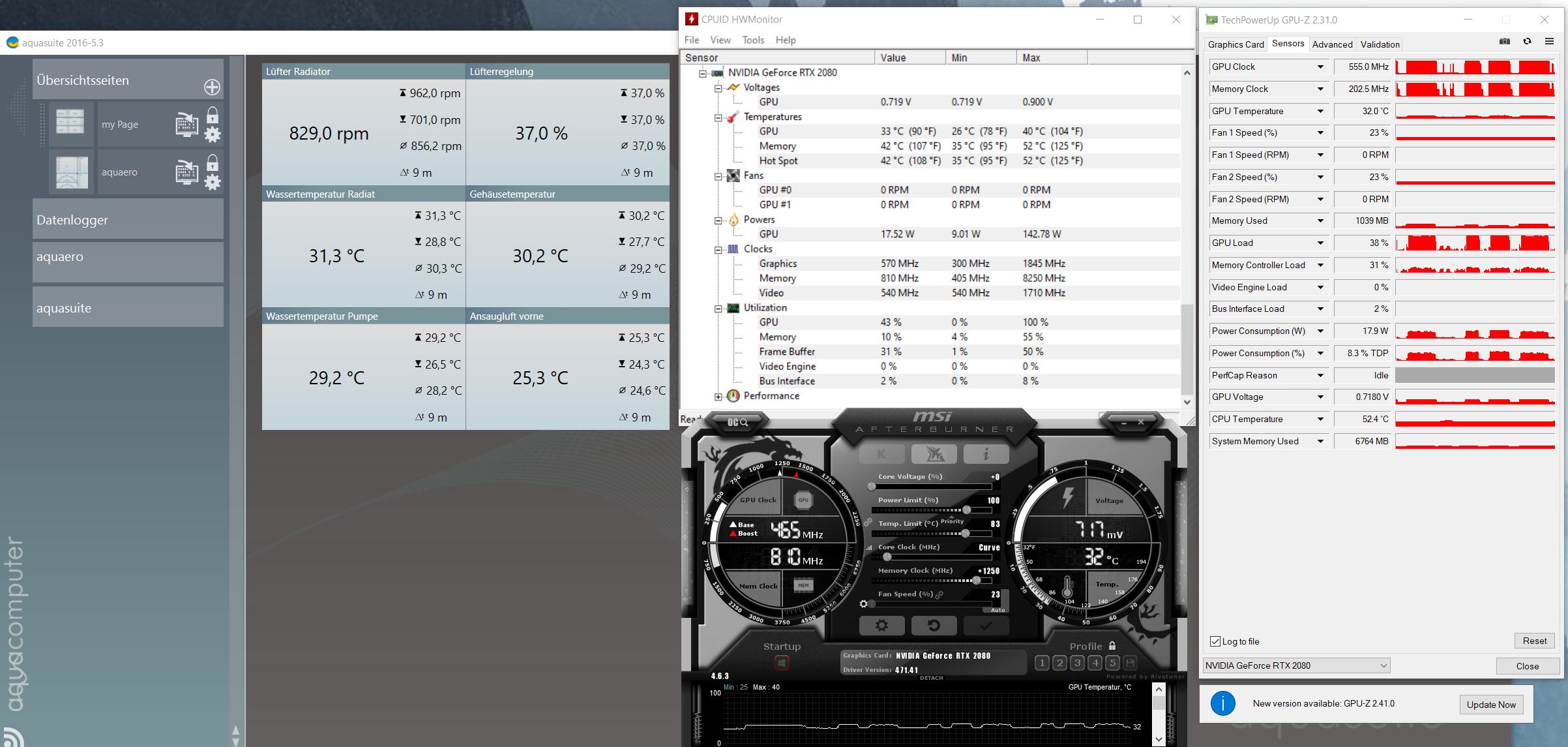Open GPU-Z hamburger menu icon
Screen dimensions: 1568x747
tap(1550, 42)
